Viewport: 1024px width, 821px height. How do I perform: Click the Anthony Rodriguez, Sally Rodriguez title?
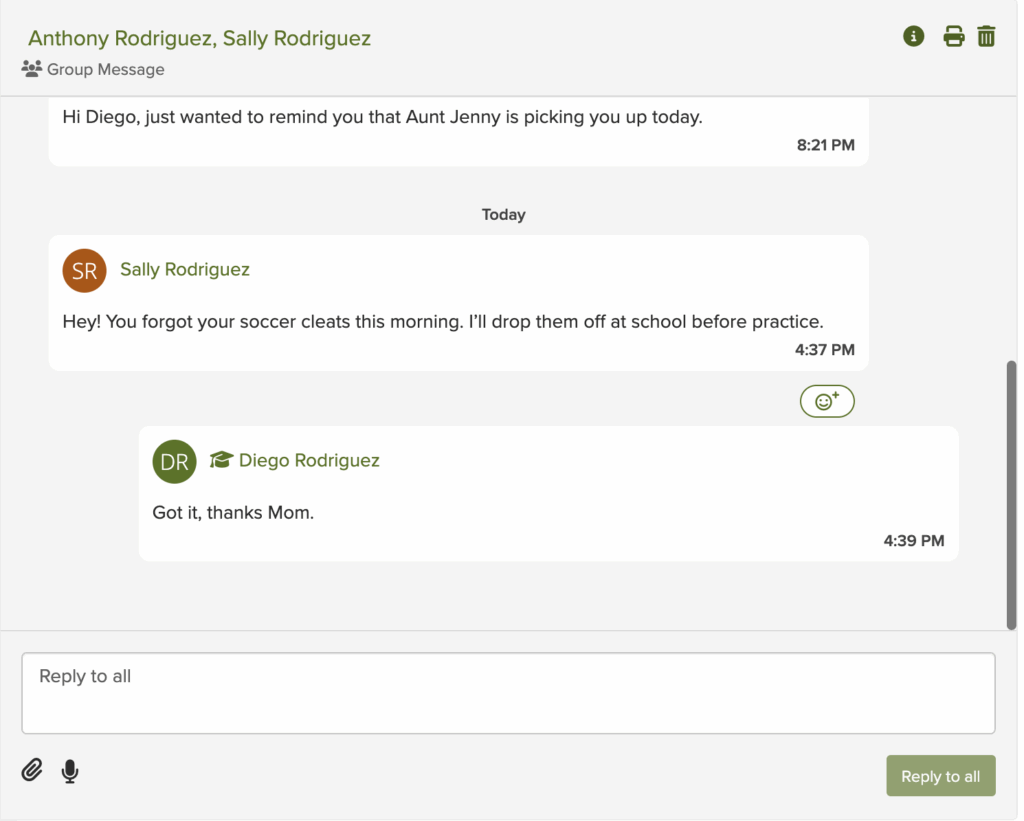tap(199, 37)
